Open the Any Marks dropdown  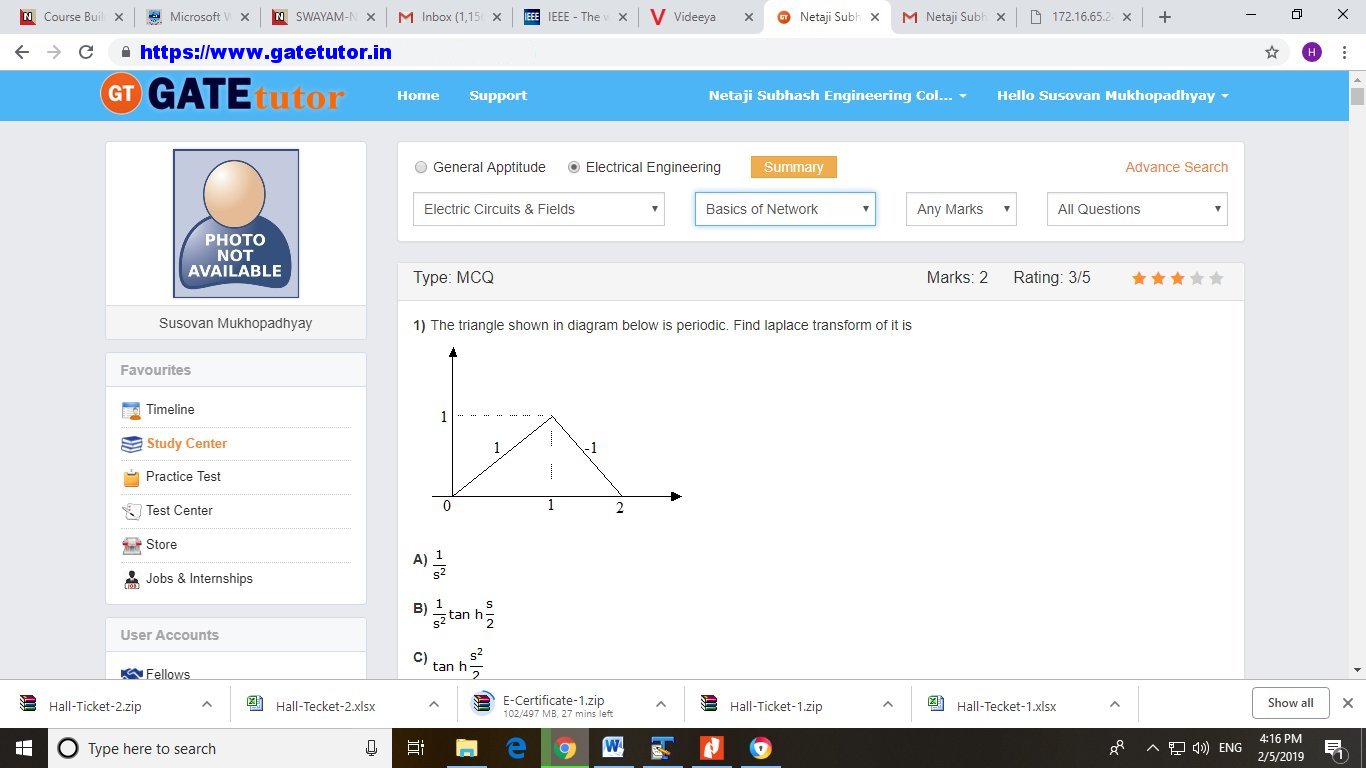(960, 209)
